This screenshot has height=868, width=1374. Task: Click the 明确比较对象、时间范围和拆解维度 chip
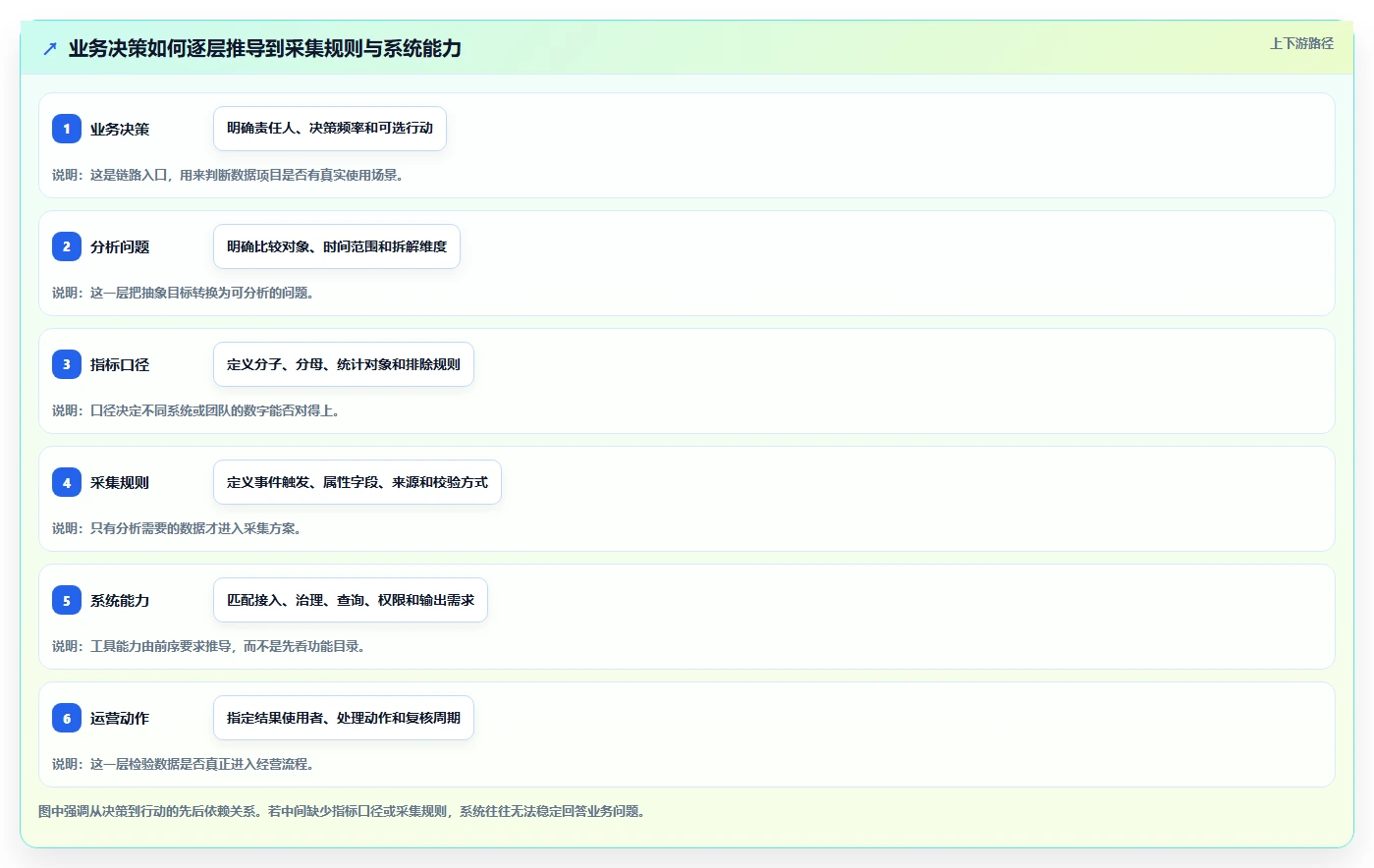(337, 246)
